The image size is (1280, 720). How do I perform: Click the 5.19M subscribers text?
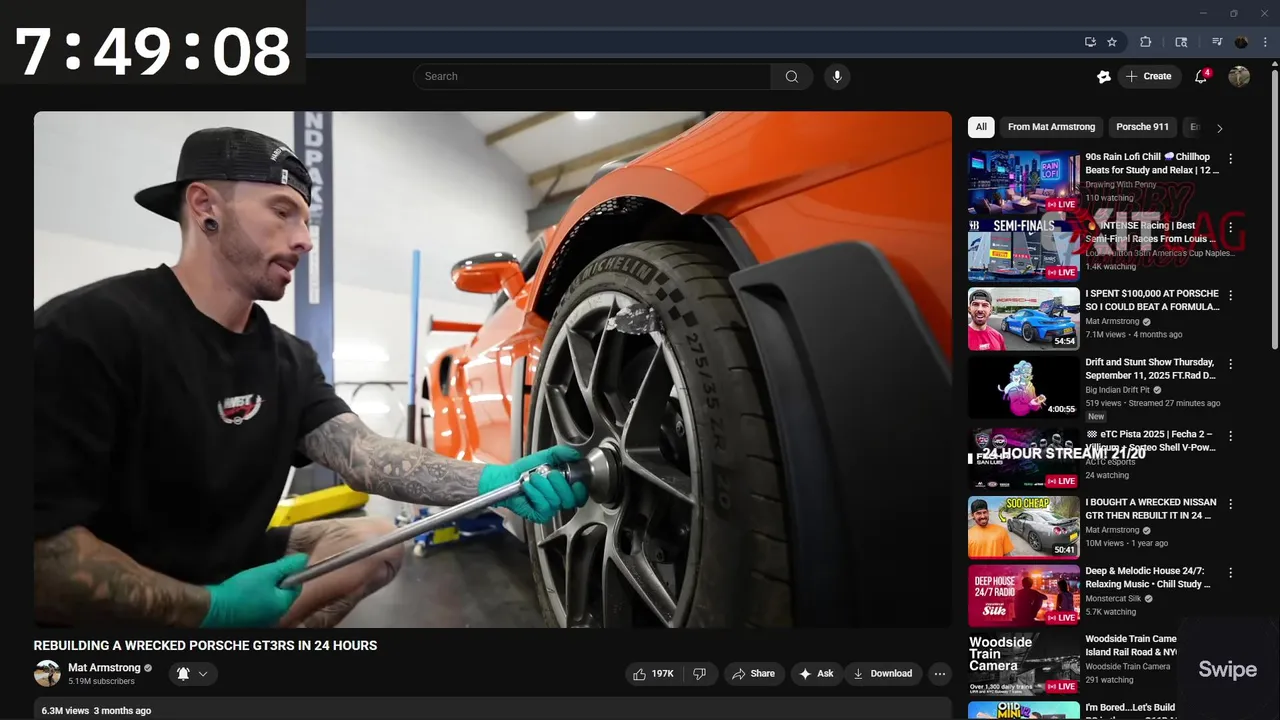coord(101,682)
